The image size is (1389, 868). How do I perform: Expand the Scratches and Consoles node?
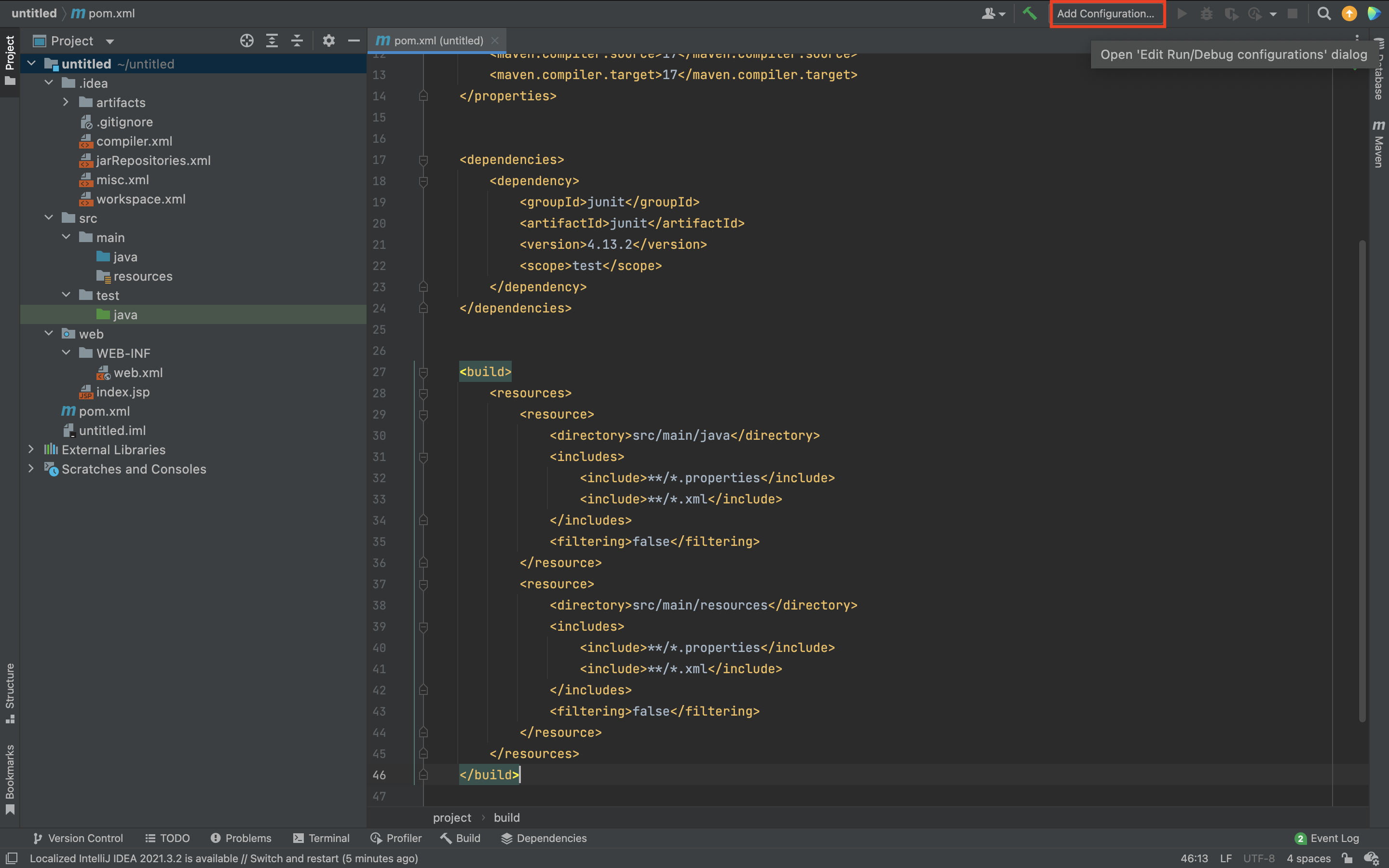(x=31, y=469)
